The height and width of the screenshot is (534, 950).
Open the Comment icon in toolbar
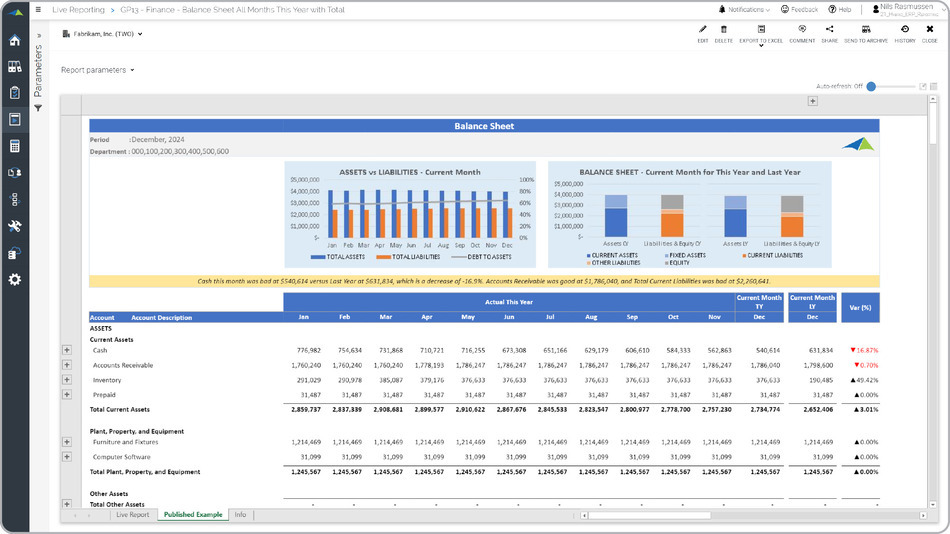802,30
